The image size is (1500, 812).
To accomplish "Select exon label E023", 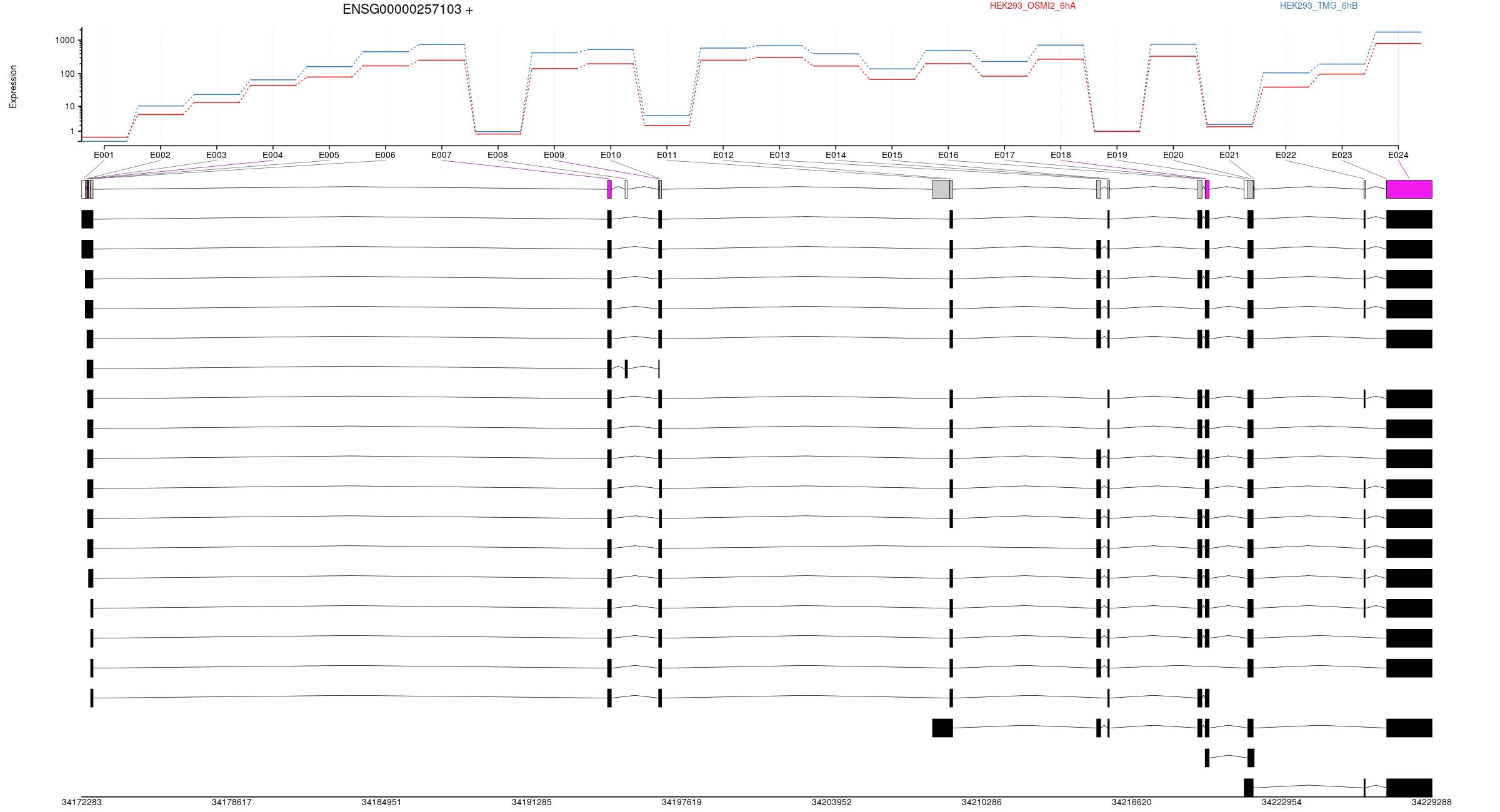I will [x=1342, y=155].
